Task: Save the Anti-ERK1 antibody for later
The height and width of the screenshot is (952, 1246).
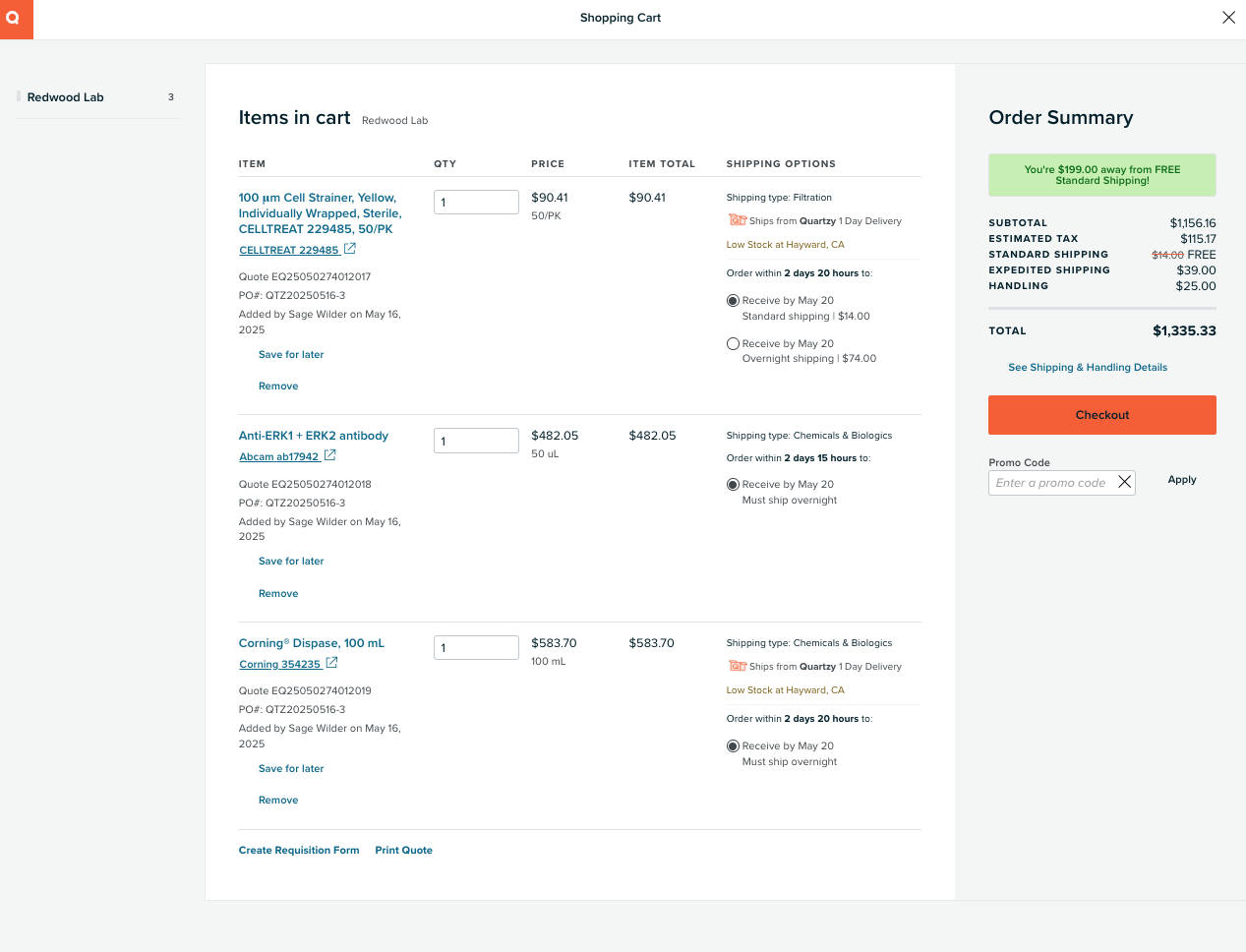Action: [291, 562]
